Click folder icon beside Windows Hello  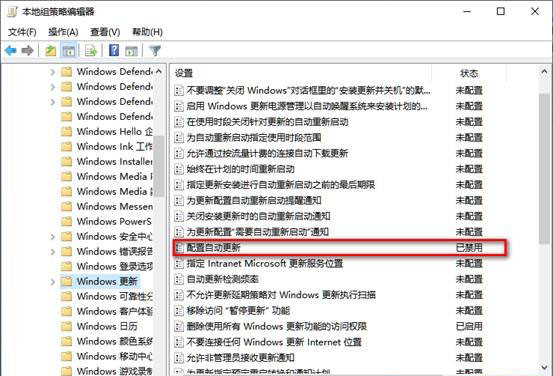pos(66,132)
